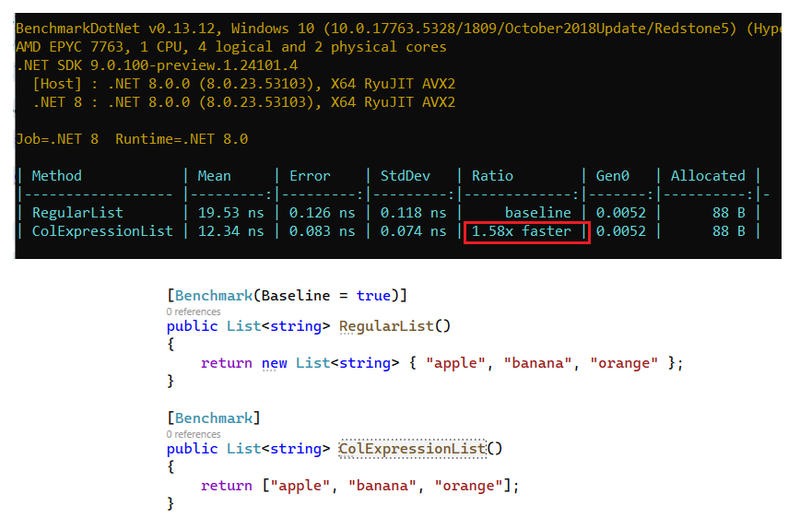Click the [Benchmark] attribute without baseline
800x529 pixels.
[x=214, y=418]
